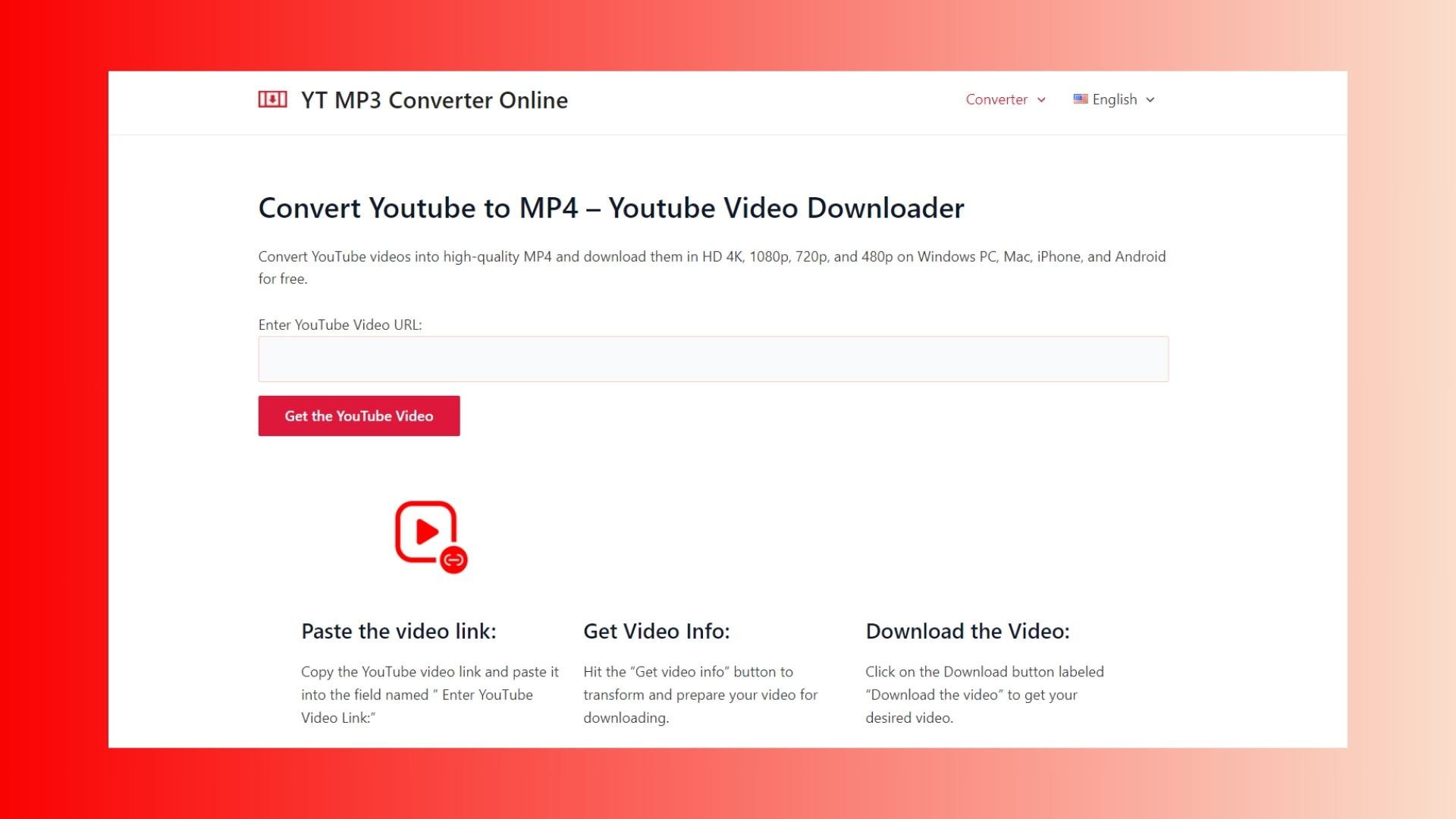Click the Get the YouTube Video button
Screen dimensions: 1456x819
359,416
